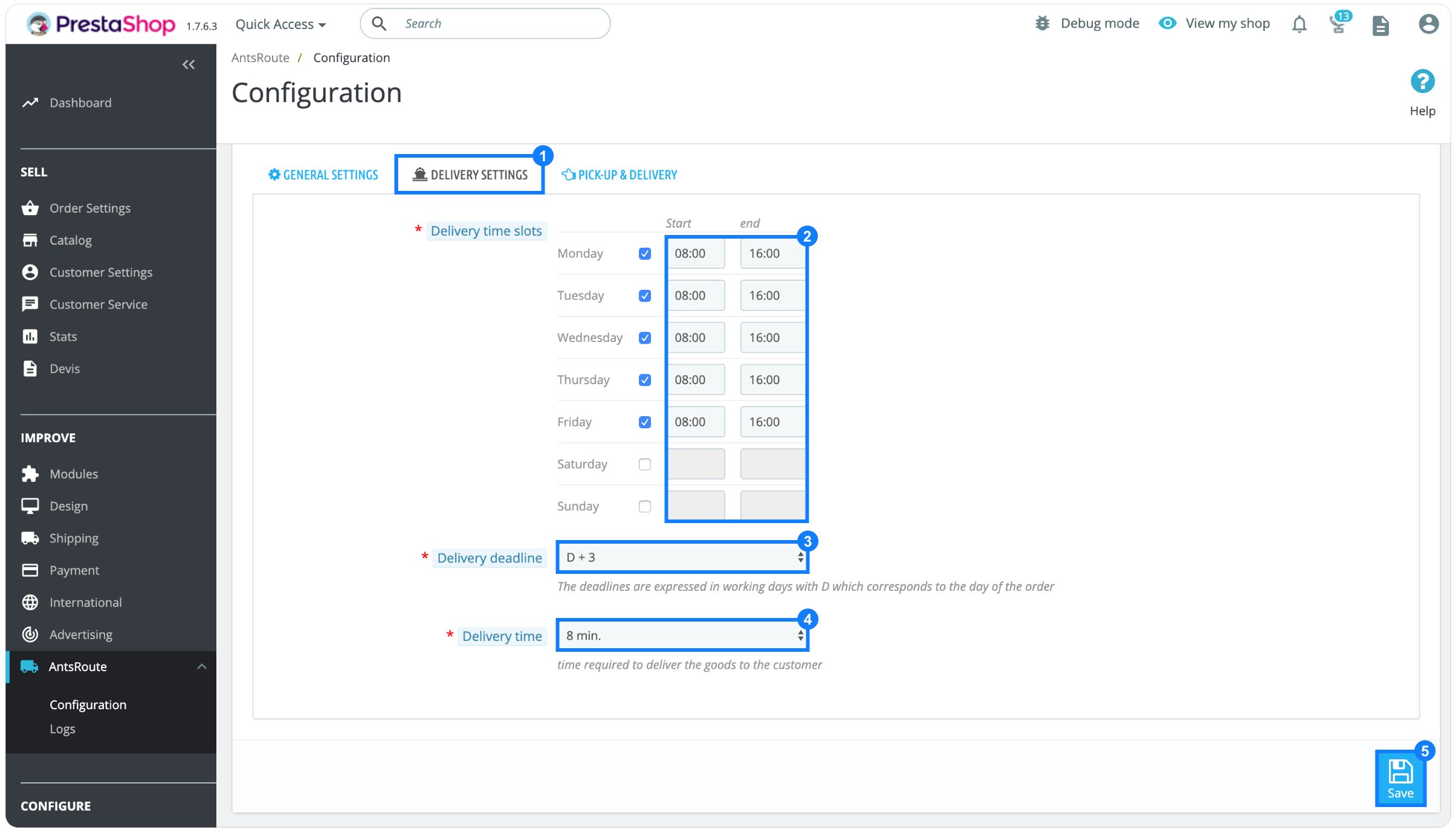Click the PrestaShop logo

[x=101, y=24]
